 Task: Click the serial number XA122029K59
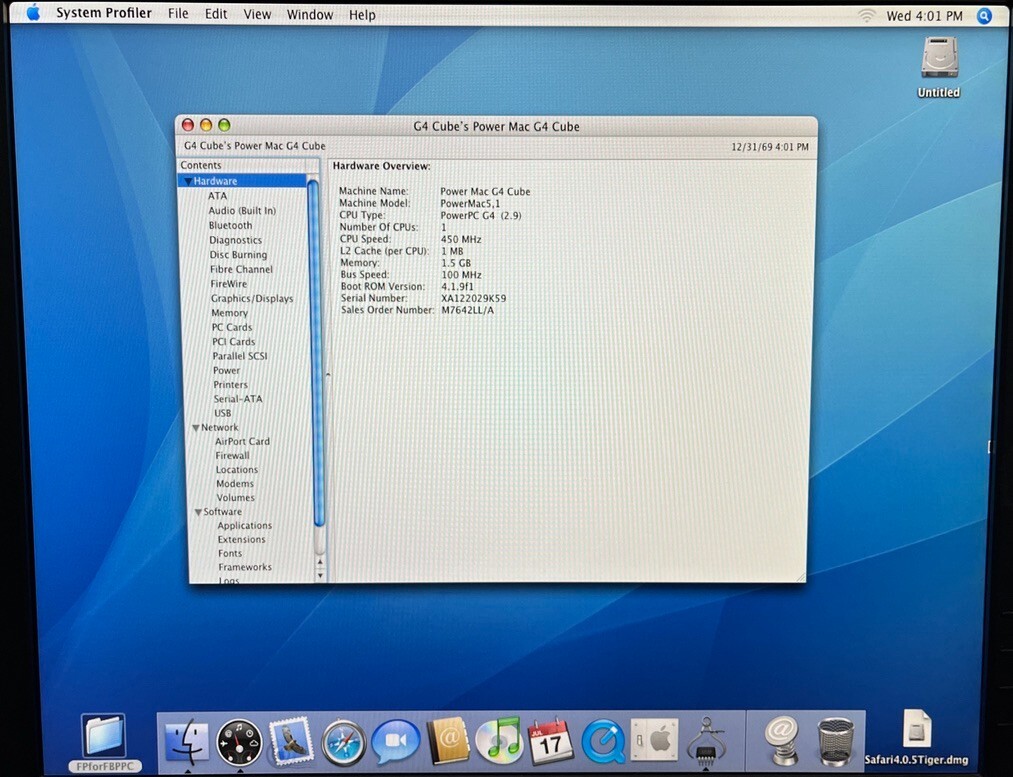(x=474, y=298)
